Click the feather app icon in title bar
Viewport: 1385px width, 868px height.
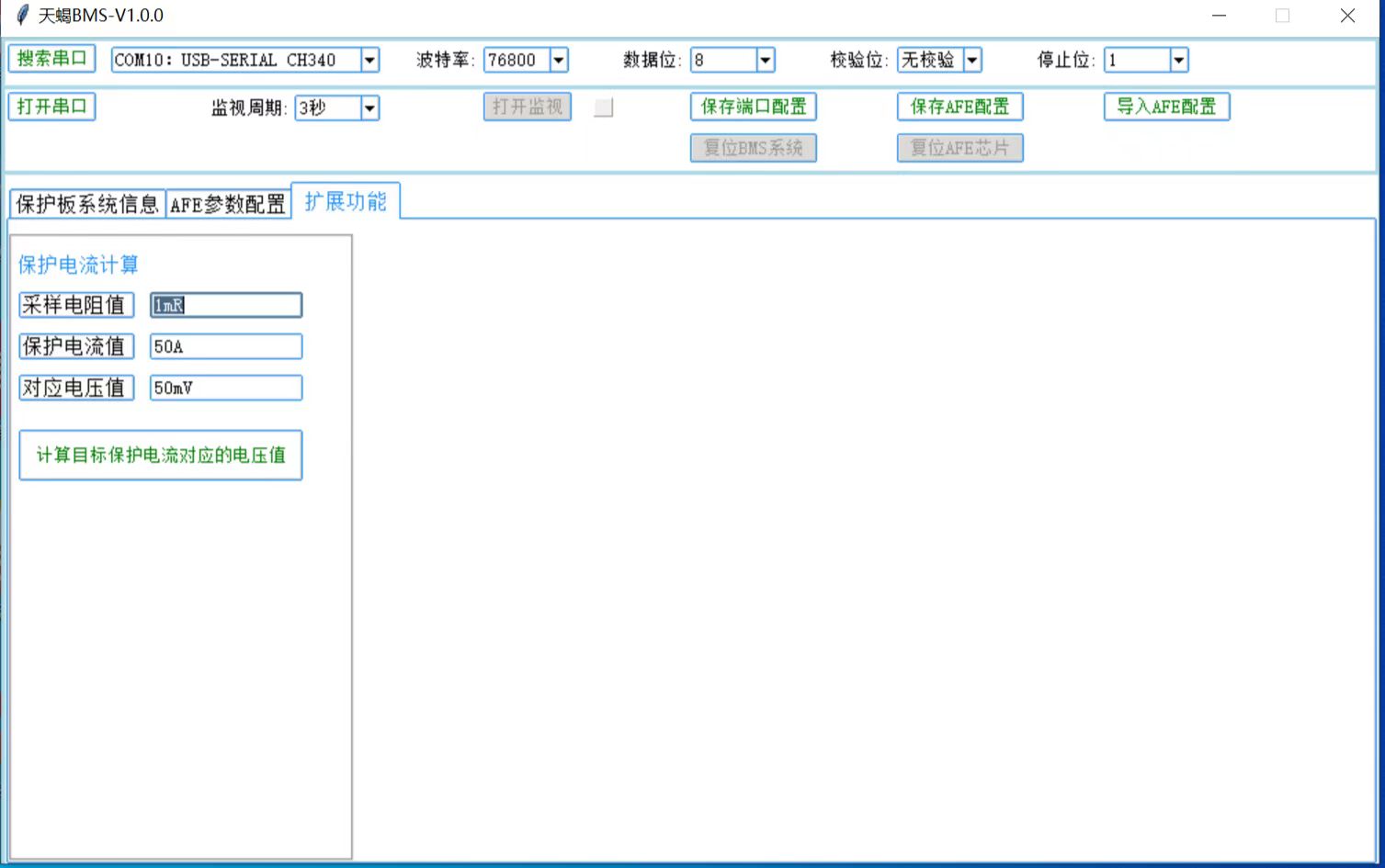point(22,16)
